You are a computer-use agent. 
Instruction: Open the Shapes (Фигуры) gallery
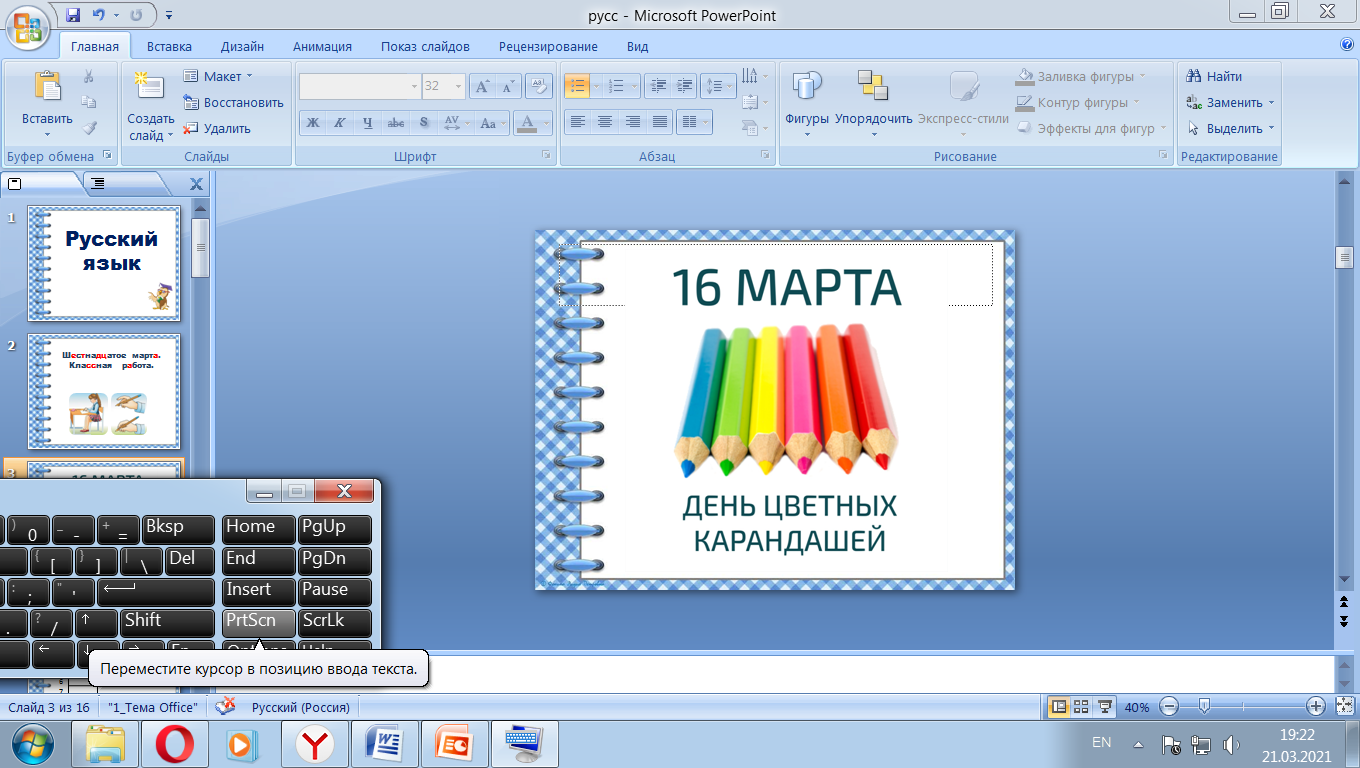[x=806, y=87]
